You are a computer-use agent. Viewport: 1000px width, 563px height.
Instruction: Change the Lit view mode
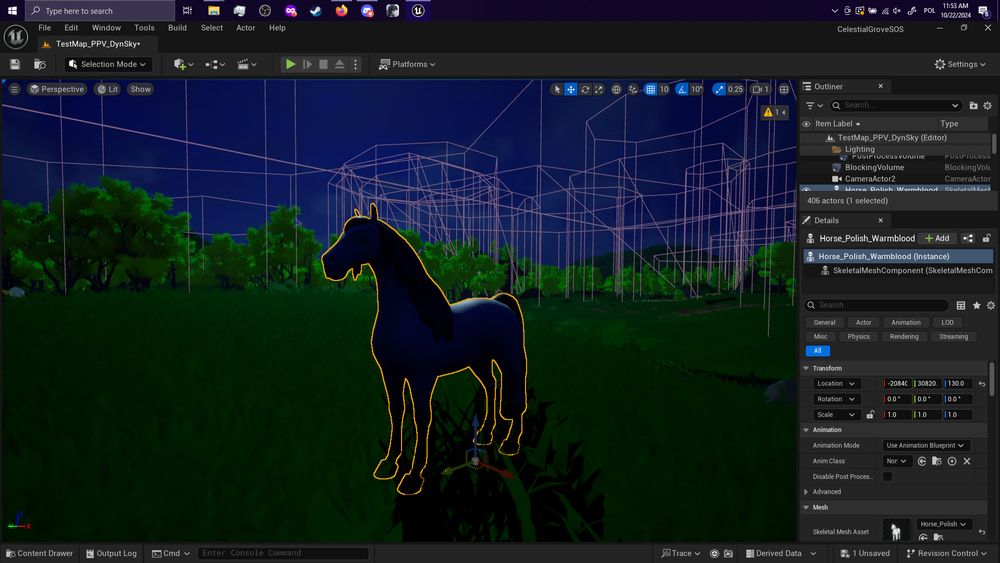pyautogui.click(x=107, y=89)
